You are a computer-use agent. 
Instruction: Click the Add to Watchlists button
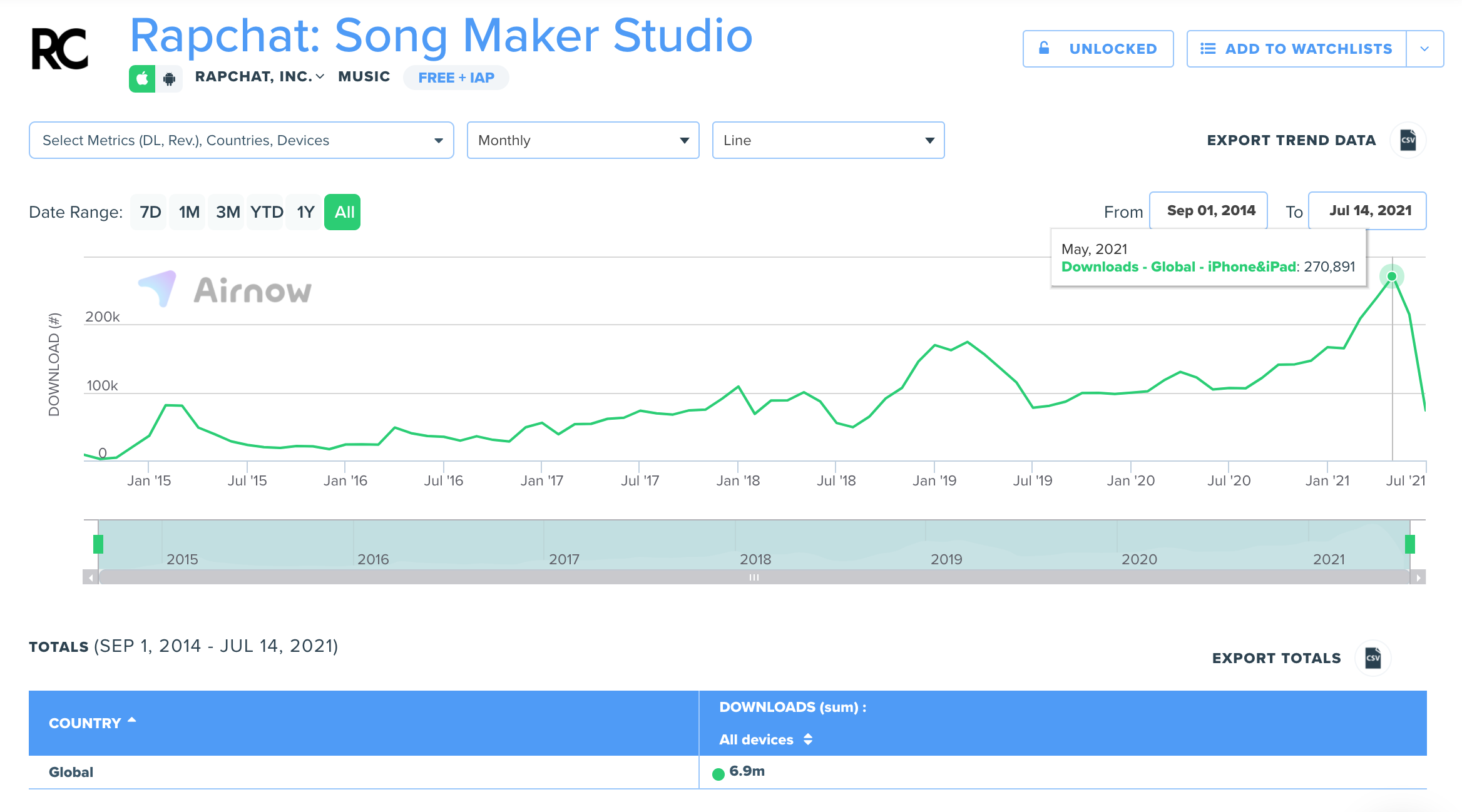[1296, 49]
